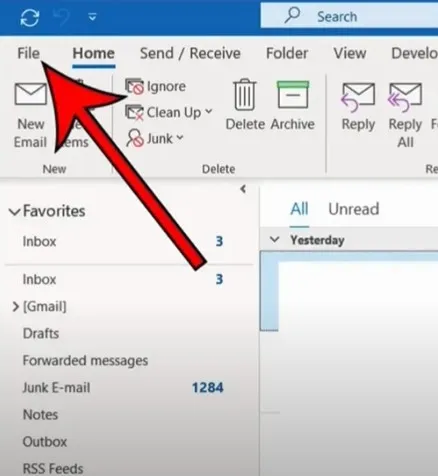Collapse the Yesterday message group

coord(274,239)
